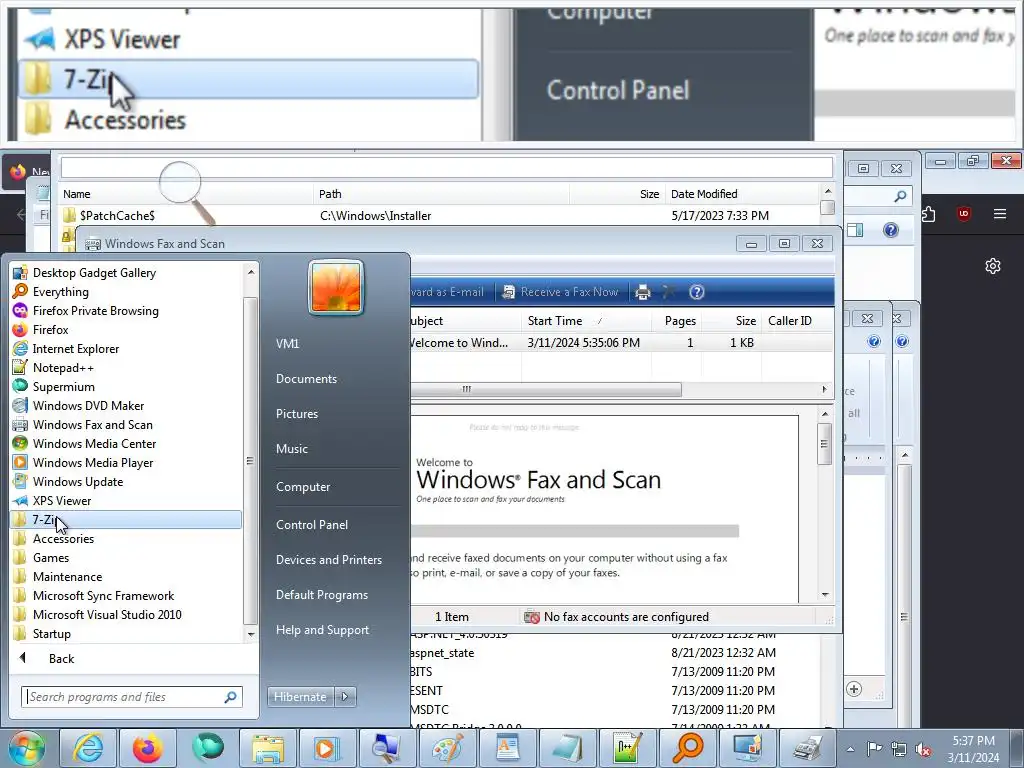Open Control Panel from Start menu
The height and width of the screenshot is (768, 1024).
(x=312, y=524)
